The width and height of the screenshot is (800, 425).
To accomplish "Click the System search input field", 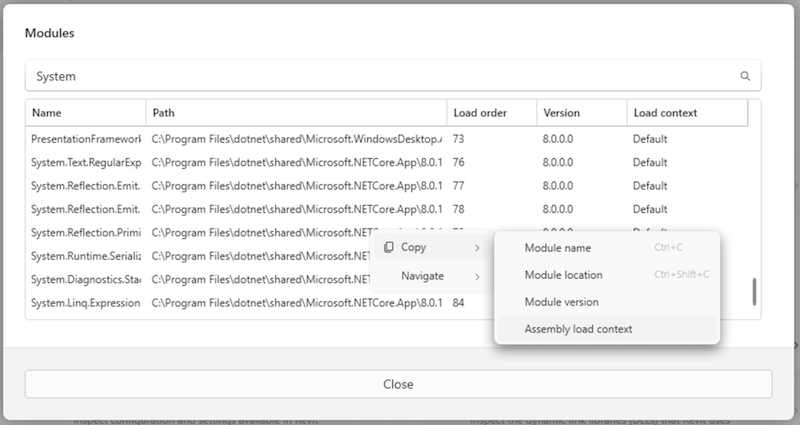I will coord(380,76).
